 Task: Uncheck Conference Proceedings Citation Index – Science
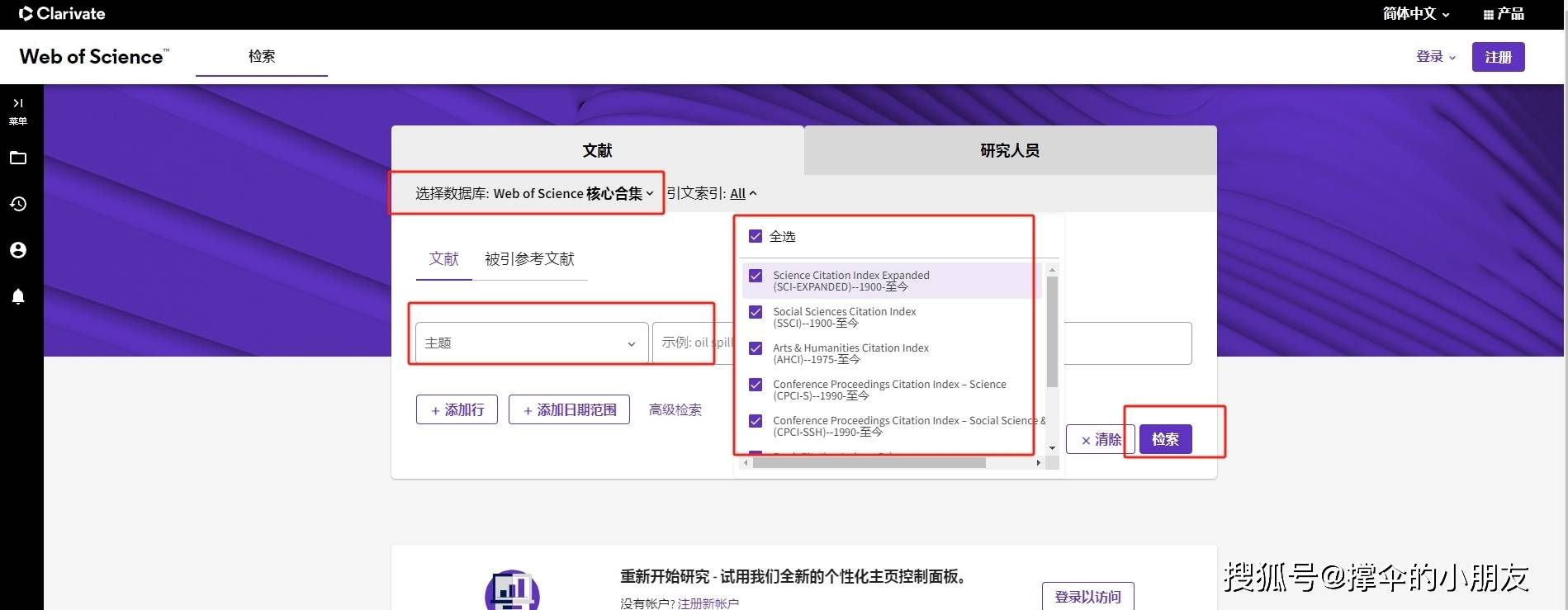point(755,385)
